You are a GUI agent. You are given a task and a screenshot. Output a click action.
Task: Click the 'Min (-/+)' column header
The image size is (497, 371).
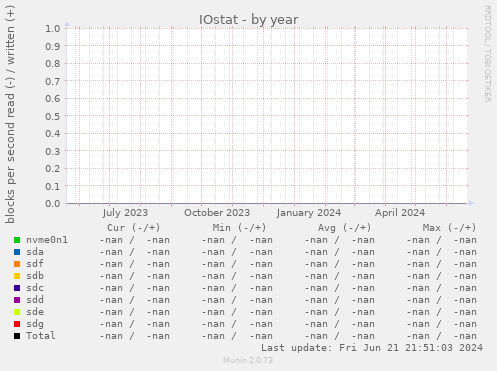click(x=239, y=228)
